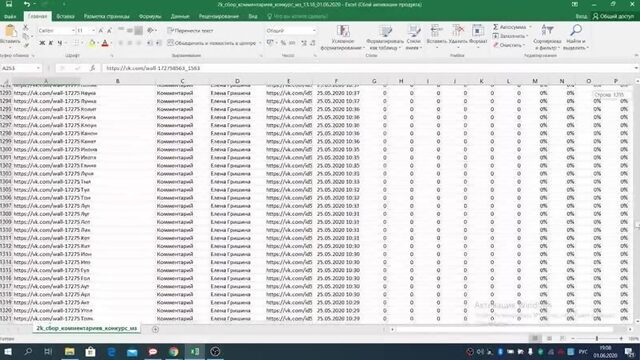Switch to the Formulas ribbon tab
640x360 pixels.
[150, 16]
